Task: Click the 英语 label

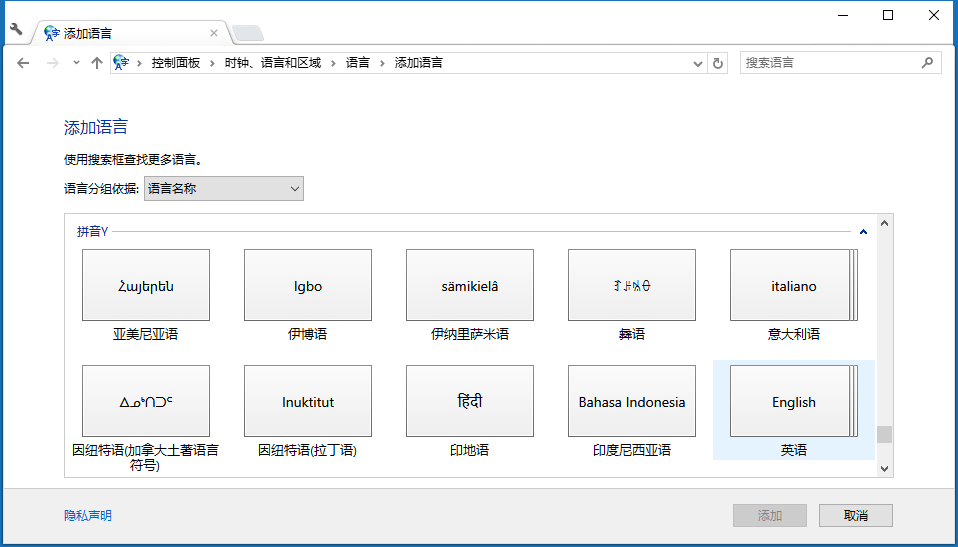Action: pos(794,450)
